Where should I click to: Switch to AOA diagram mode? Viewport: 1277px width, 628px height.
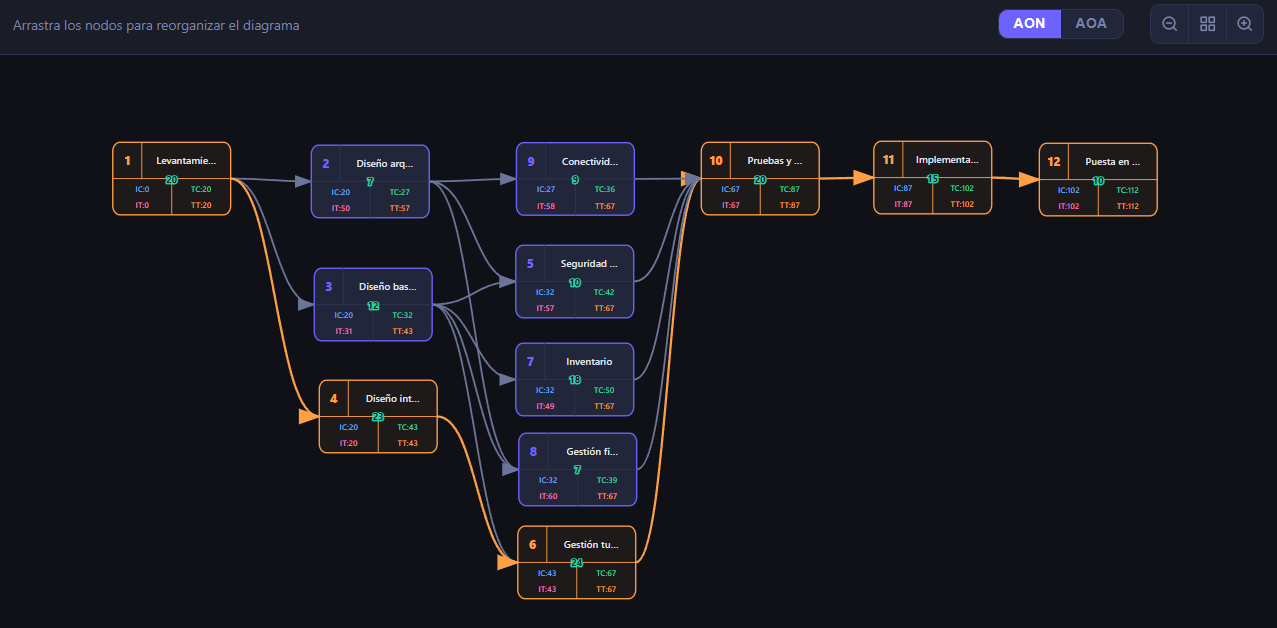click(1091, 24)
